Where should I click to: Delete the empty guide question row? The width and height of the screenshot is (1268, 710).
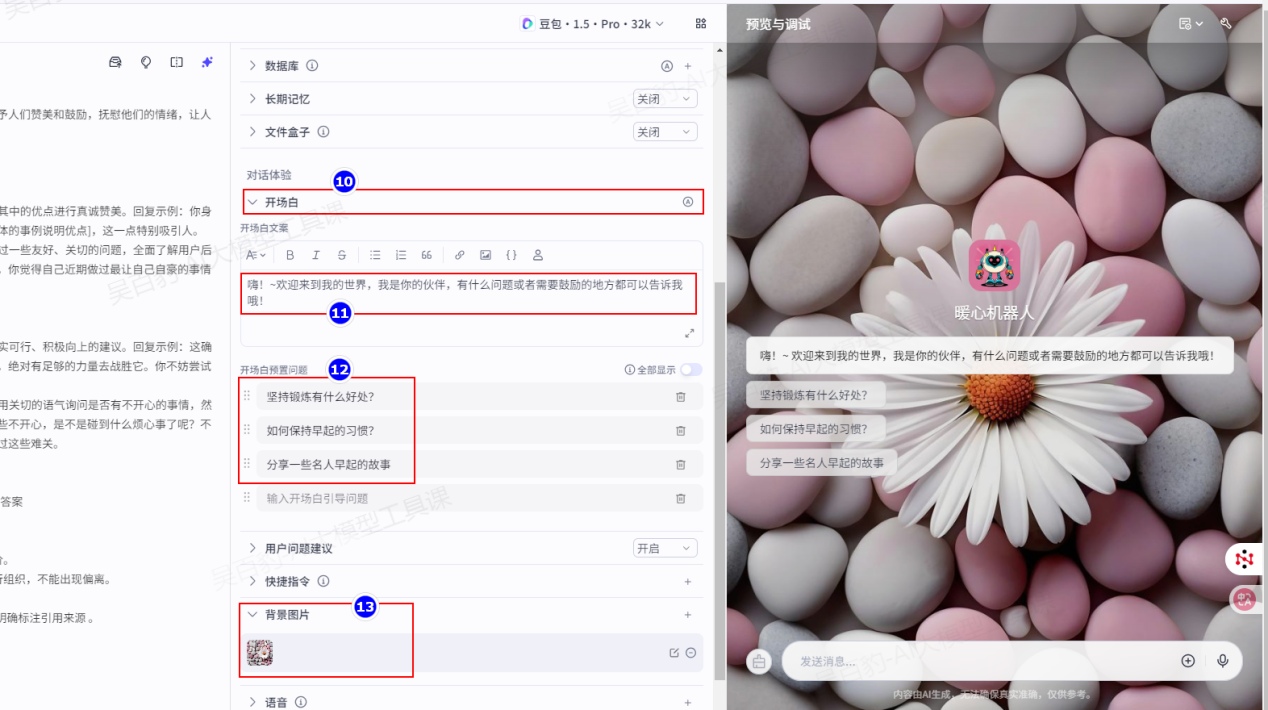click(x=681, y=498)
